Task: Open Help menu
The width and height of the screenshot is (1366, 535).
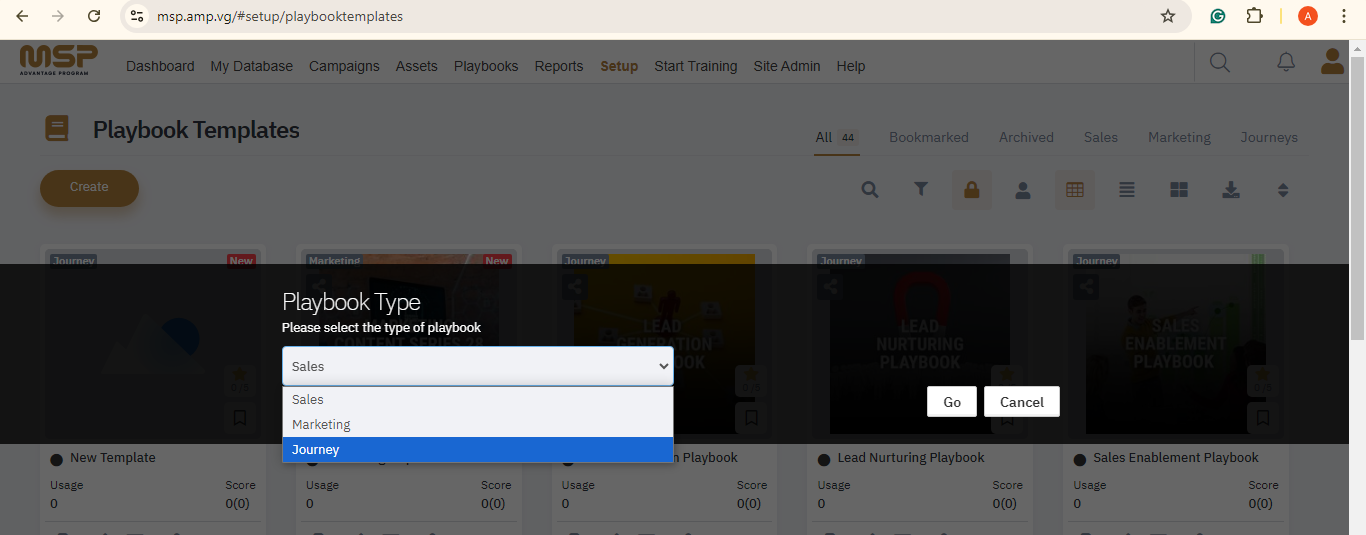Action: 851,66
